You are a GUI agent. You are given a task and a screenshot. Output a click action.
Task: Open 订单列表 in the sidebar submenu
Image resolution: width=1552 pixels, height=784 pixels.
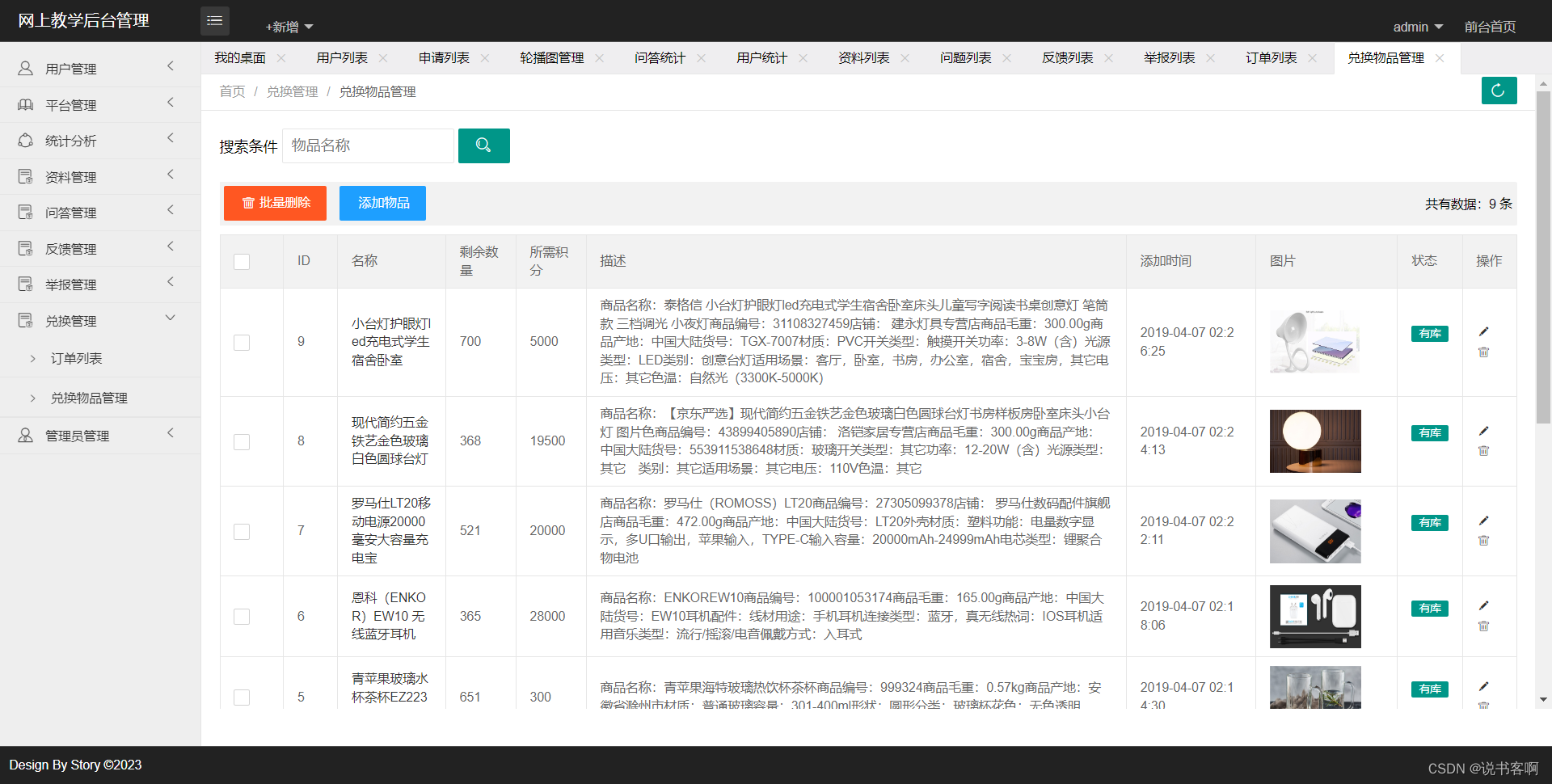[76, 358]
